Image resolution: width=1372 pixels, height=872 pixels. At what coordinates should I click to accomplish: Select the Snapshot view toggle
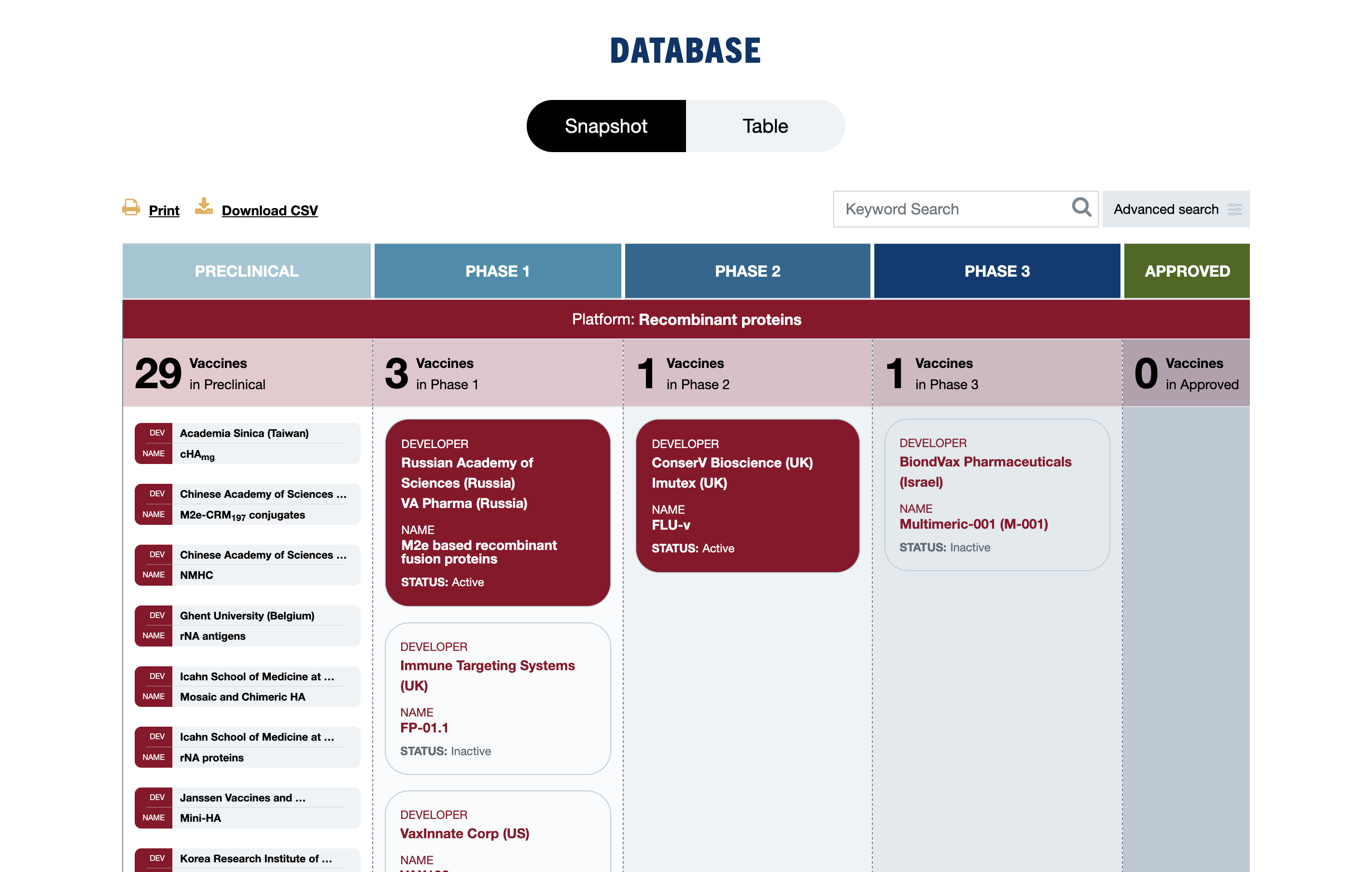[x=606, y=126]
